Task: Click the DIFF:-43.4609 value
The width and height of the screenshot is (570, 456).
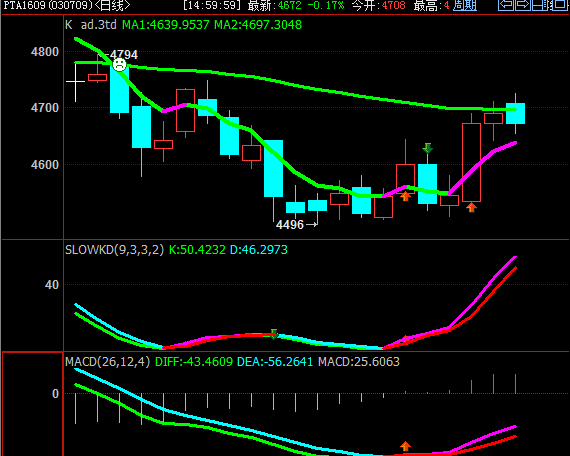Action: click(194, 362)
